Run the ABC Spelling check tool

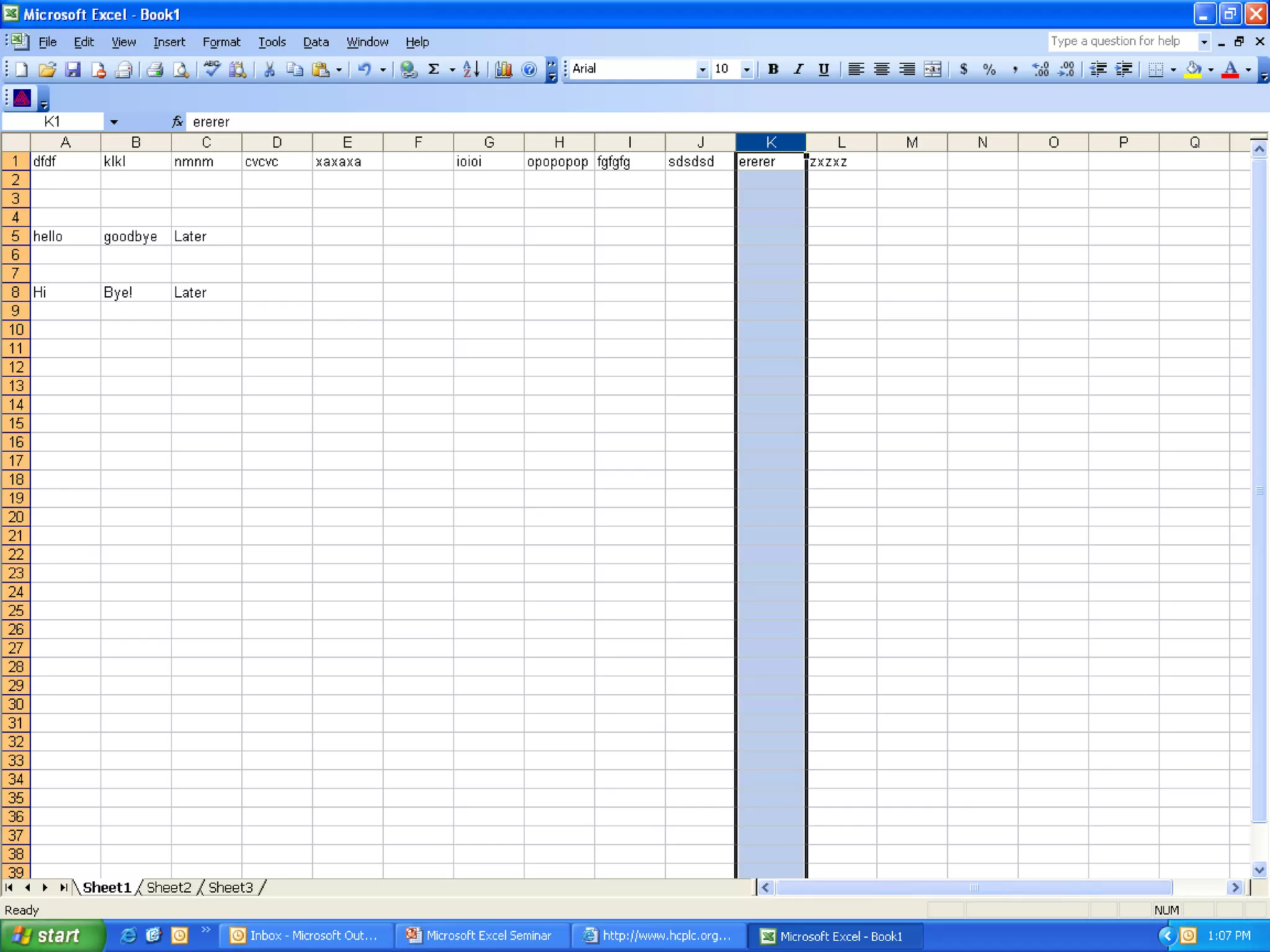click(212, 69)
